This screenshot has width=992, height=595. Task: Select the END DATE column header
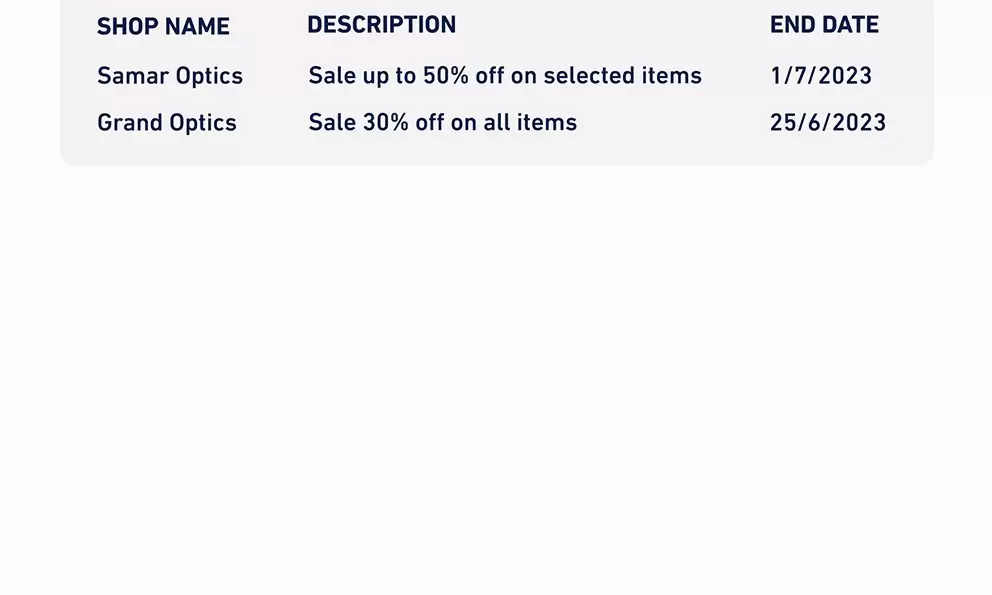[x=824, y=25]
